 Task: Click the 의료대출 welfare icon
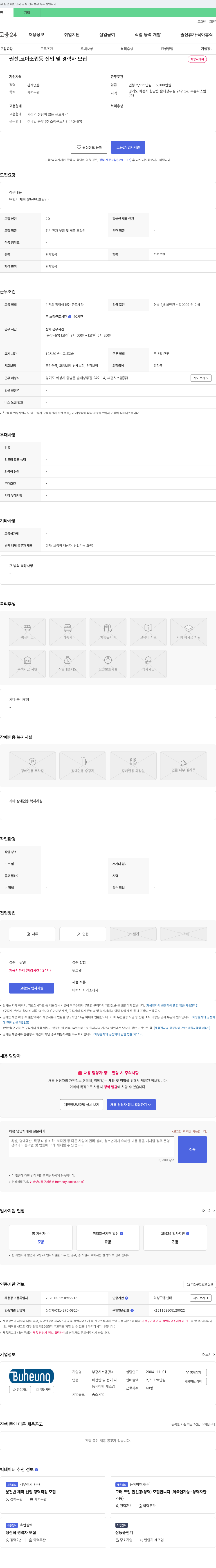(67, 664)
